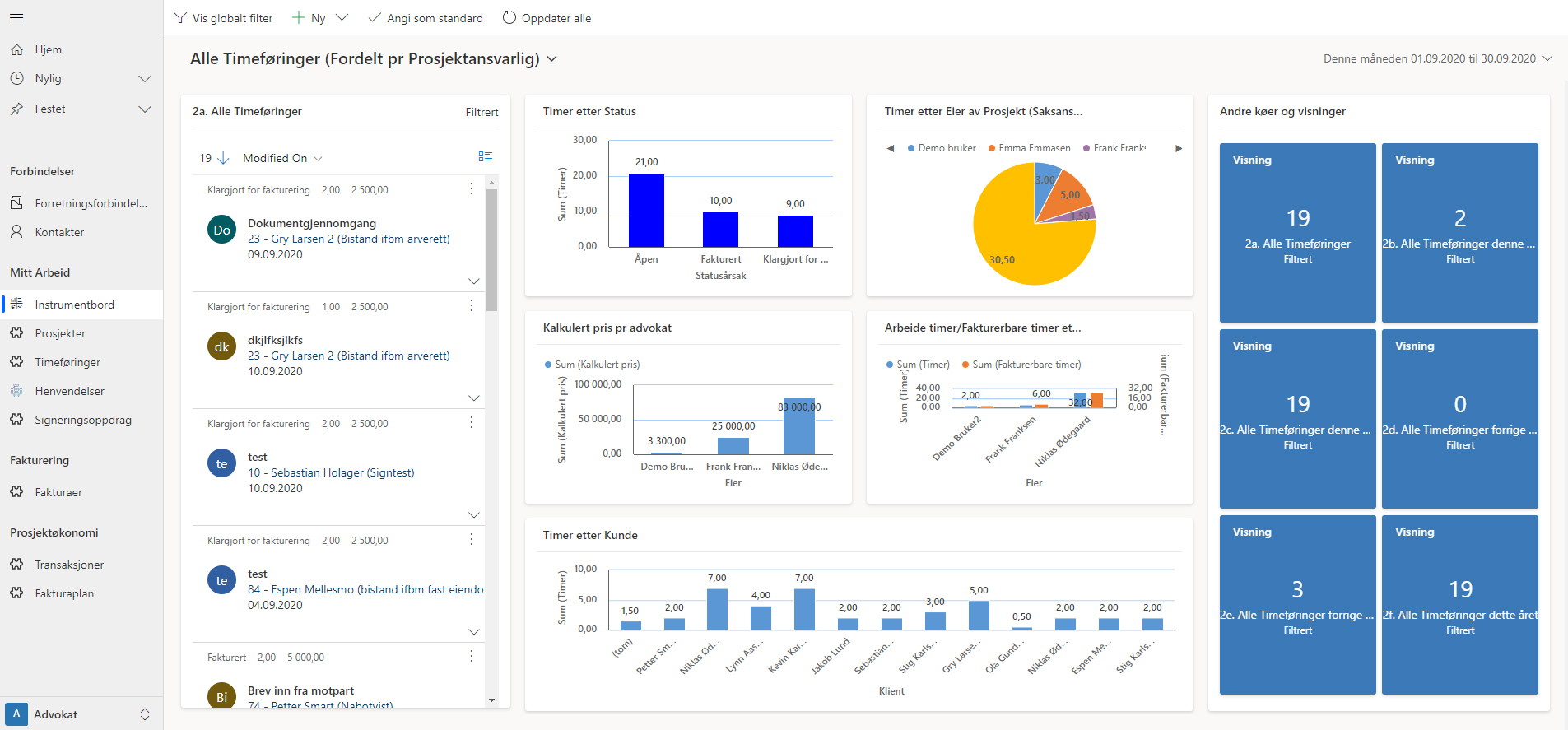This screenshot has width=1568, height=730.
Task: Open the 2e. Alle Timeføringer forrige tile
Action: coord(1297,605)
